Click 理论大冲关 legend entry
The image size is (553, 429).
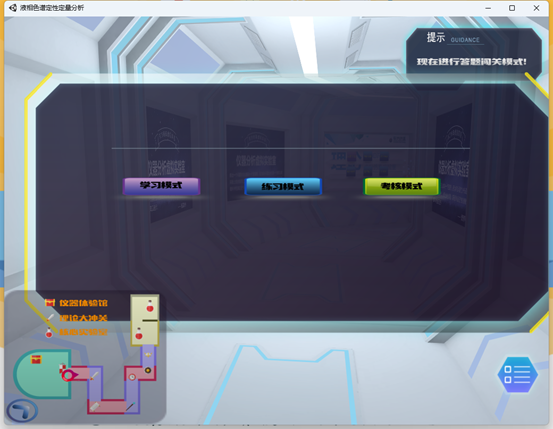coord(77,318)
